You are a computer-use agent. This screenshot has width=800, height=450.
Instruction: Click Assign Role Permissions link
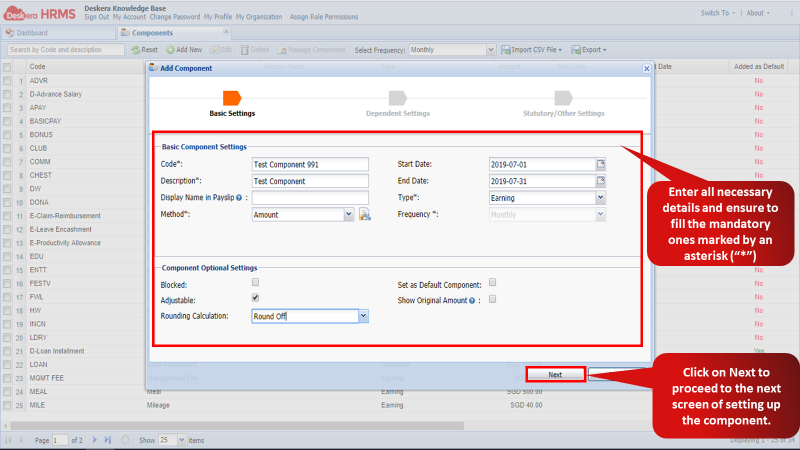click(x=324, y=17)
